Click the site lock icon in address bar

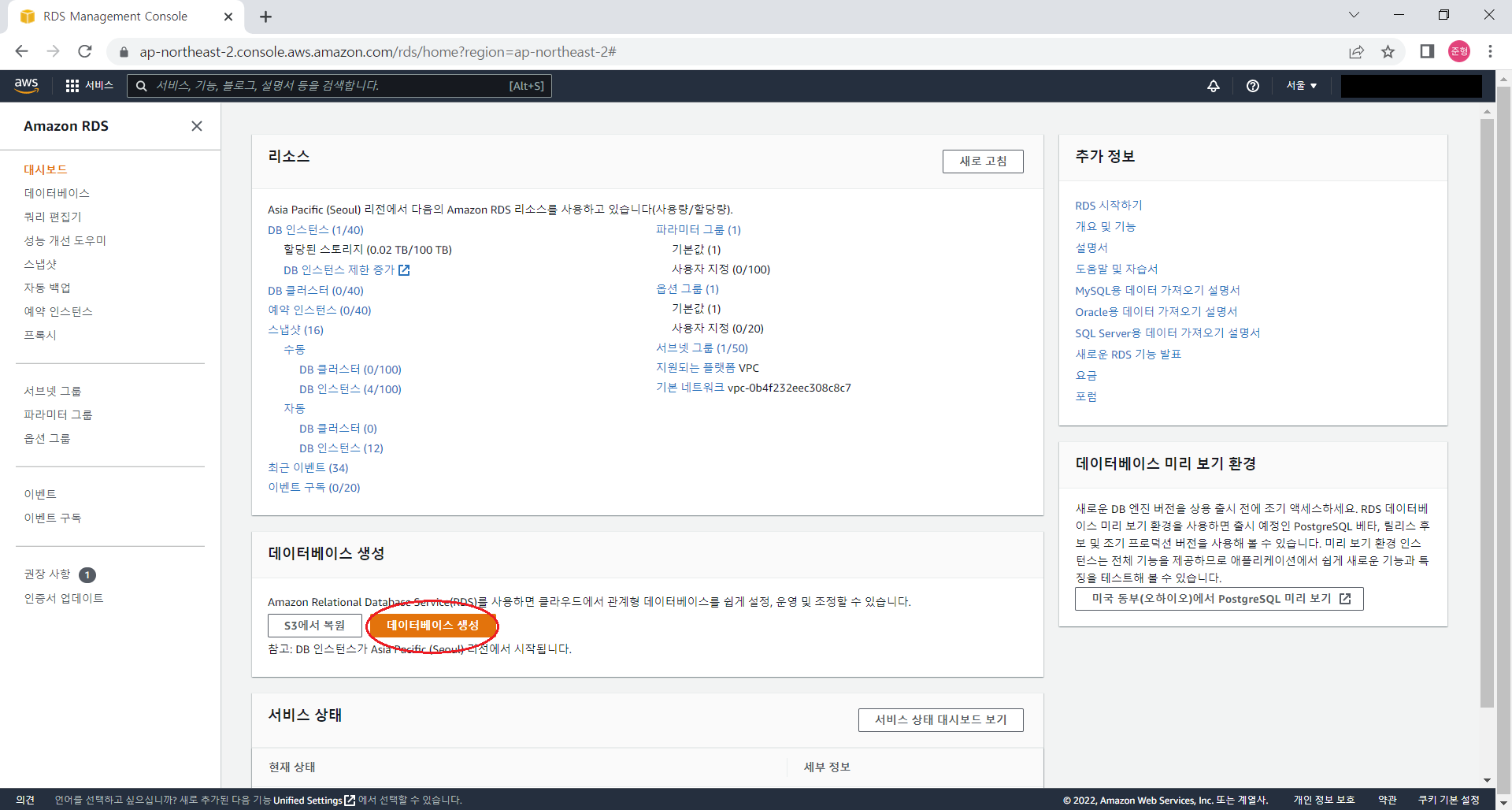(124, 52)
